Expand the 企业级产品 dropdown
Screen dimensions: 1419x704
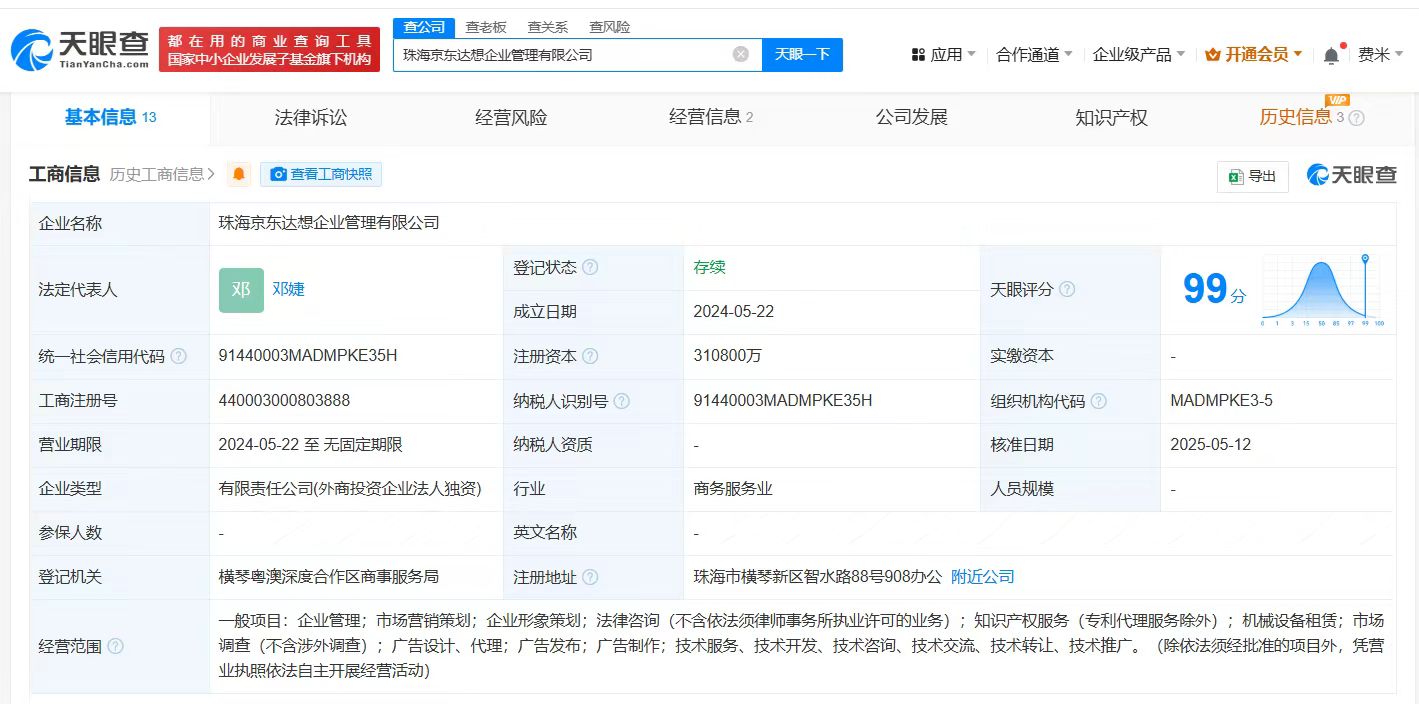1139,55
